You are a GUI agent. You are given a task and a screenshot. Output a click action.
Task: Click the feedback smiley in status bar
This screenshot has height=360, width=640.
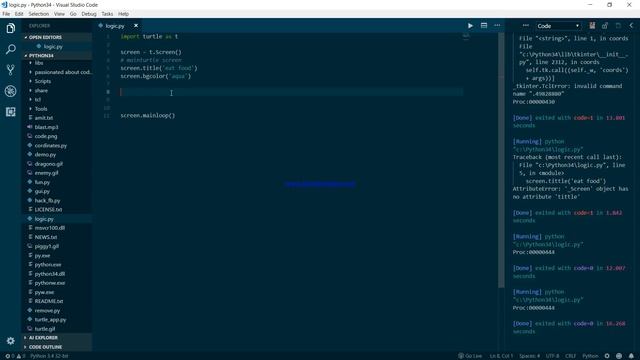click(x=619, y=356)
